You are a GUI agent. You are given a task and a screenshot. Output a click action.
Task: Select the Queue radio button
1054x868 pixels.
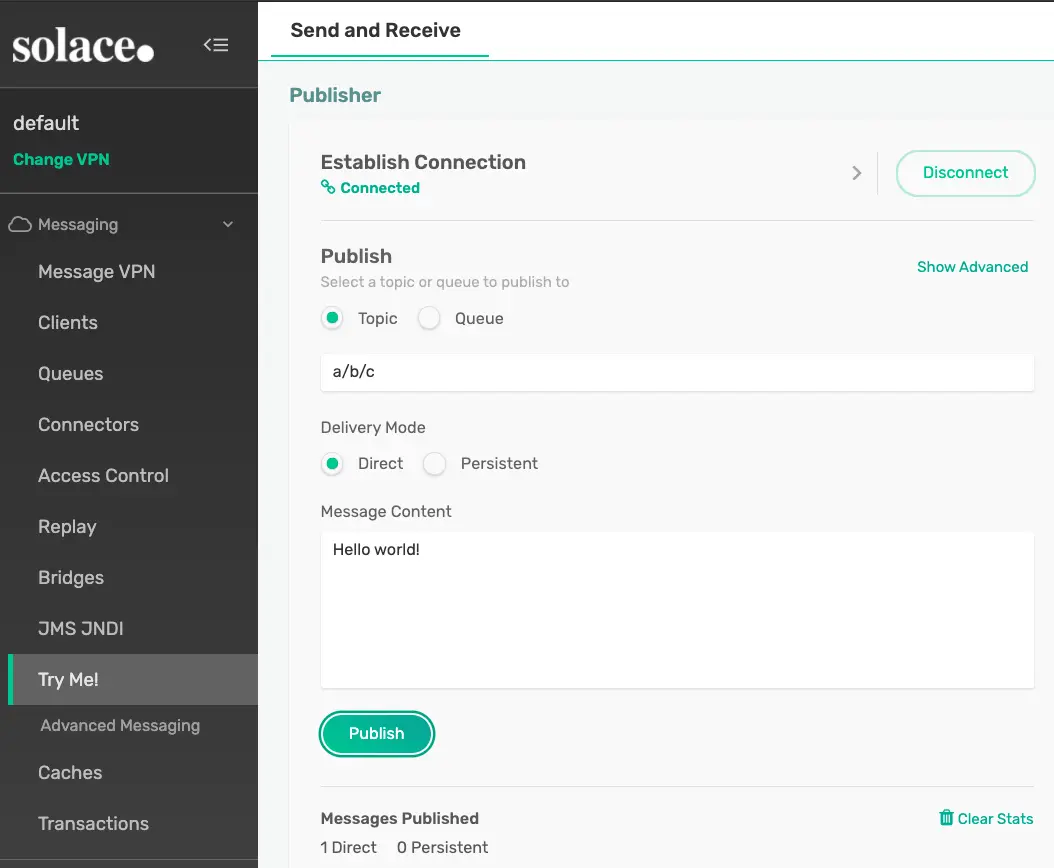click(x=429, y=319)
